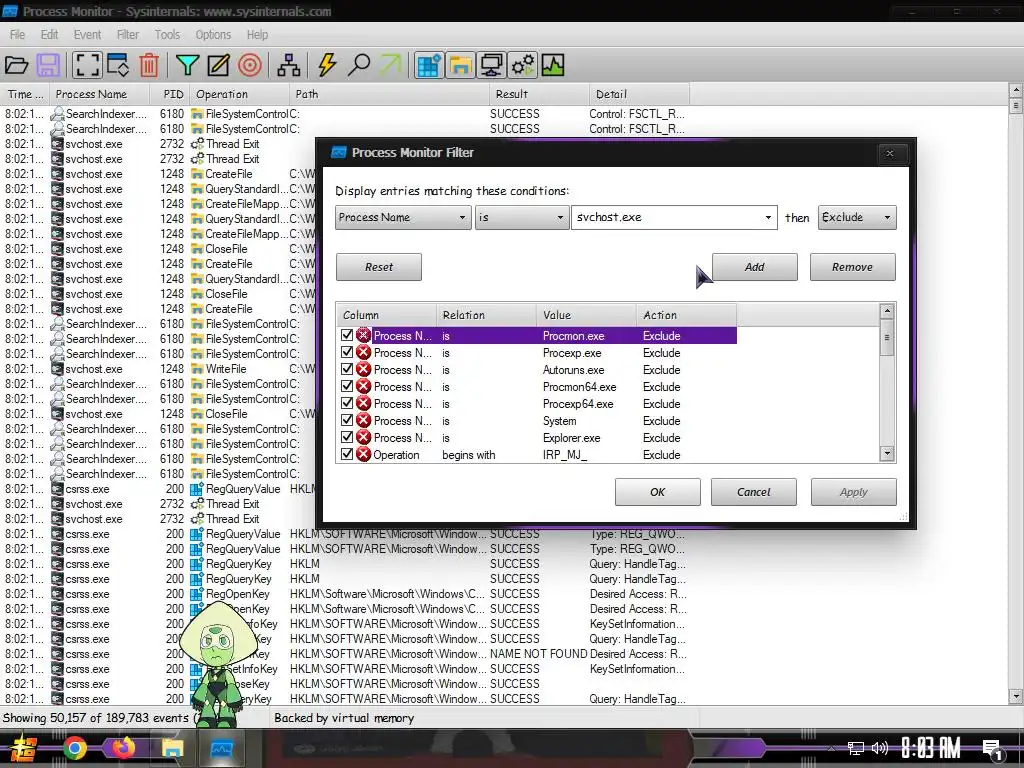Click filter list scroll down arrow
Image resolution: width=1024 pixels, height=768 pixels.
pos(887,453)
